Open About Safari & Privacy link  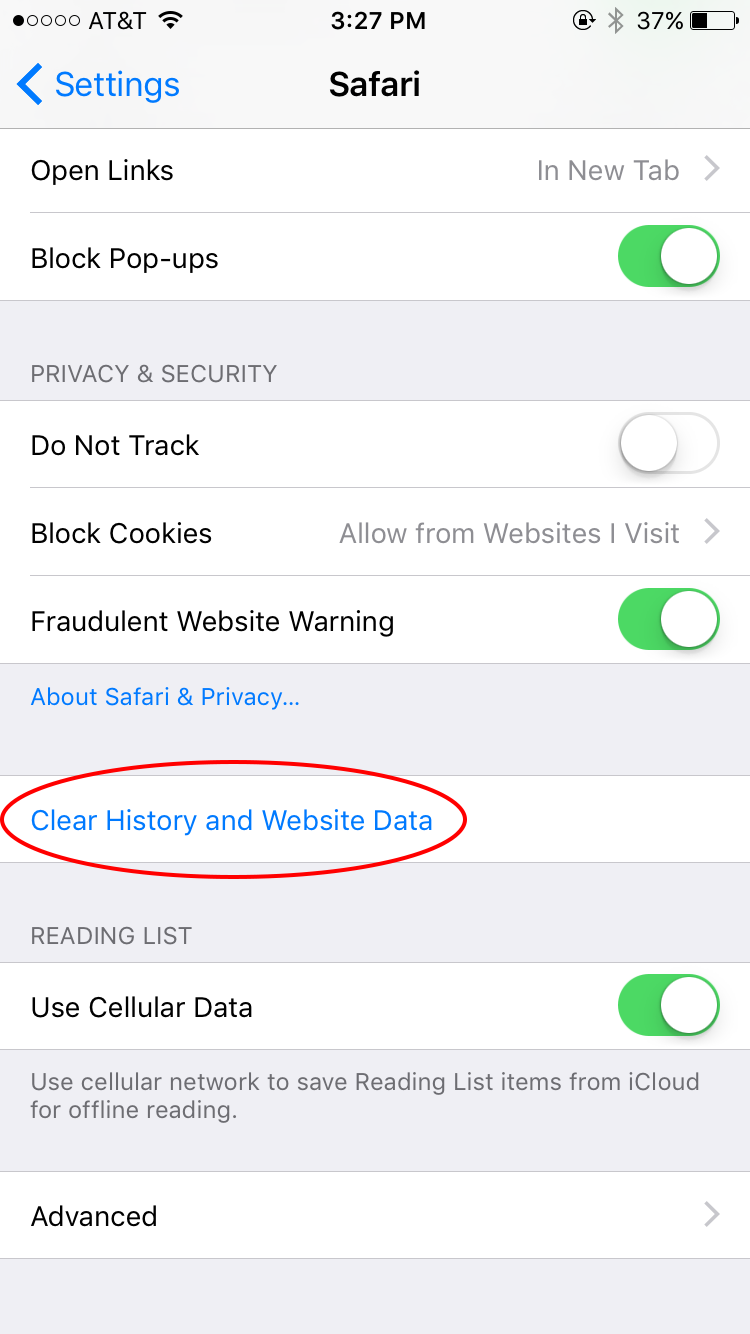[165, 697]
